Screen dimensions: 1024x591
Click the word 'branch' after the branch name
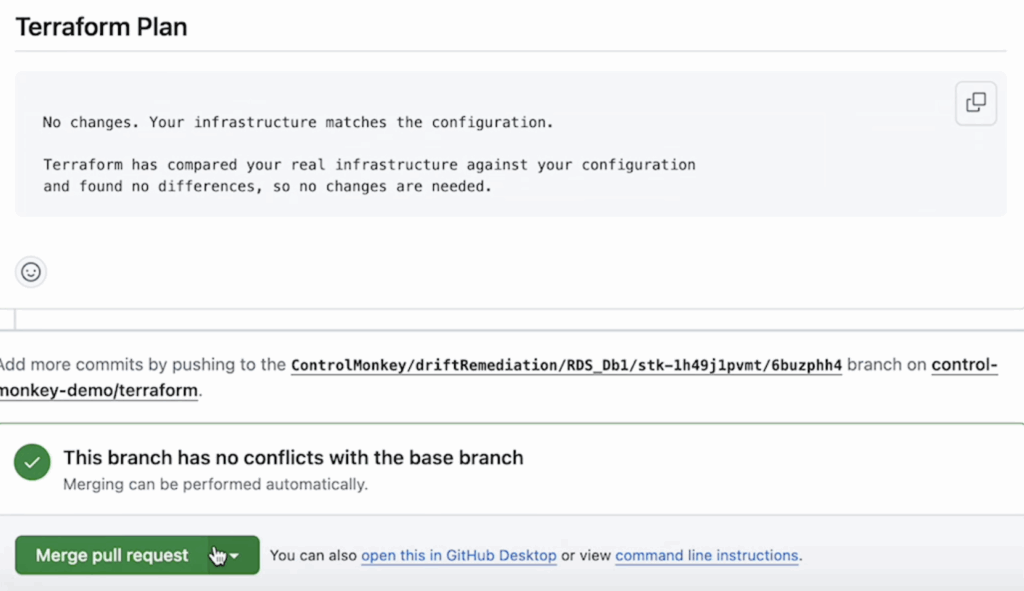pos(874,365)
